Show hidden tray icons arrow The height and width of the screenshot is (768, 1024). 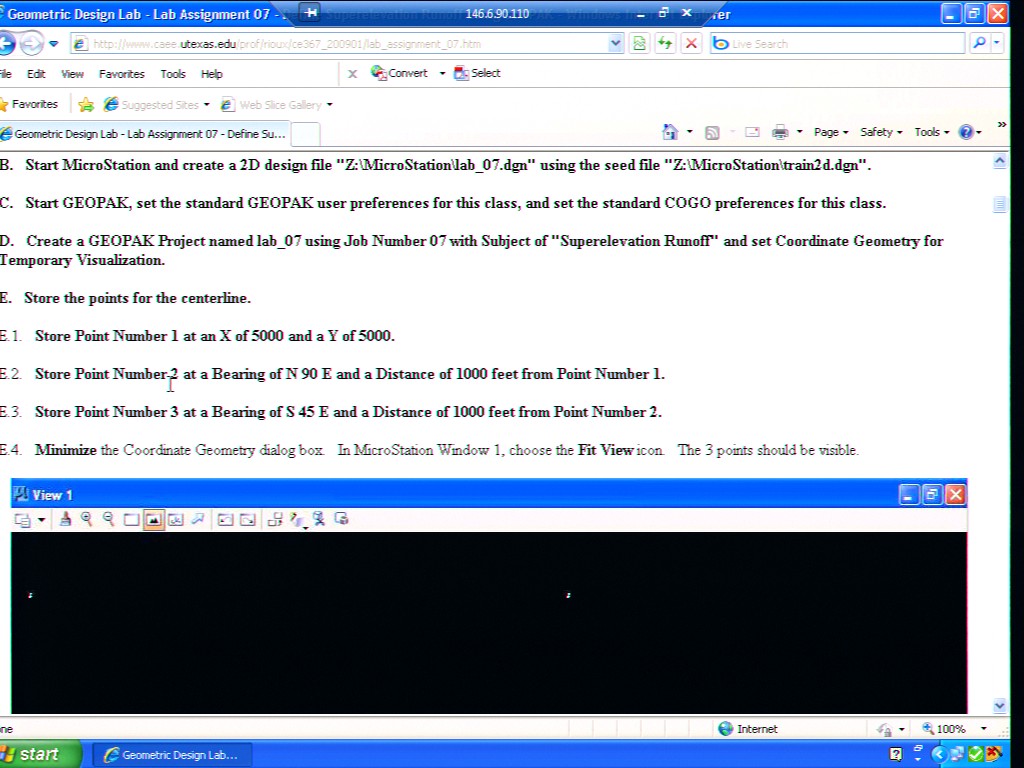click(938, 755)
